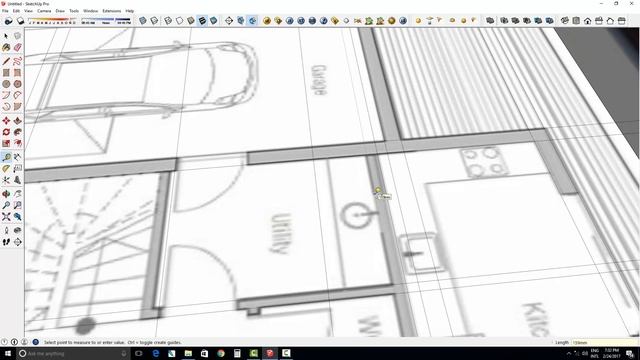Toggle X-Ray face style
The height and width of the screenshot is (360, 640).
click(143, 20)
